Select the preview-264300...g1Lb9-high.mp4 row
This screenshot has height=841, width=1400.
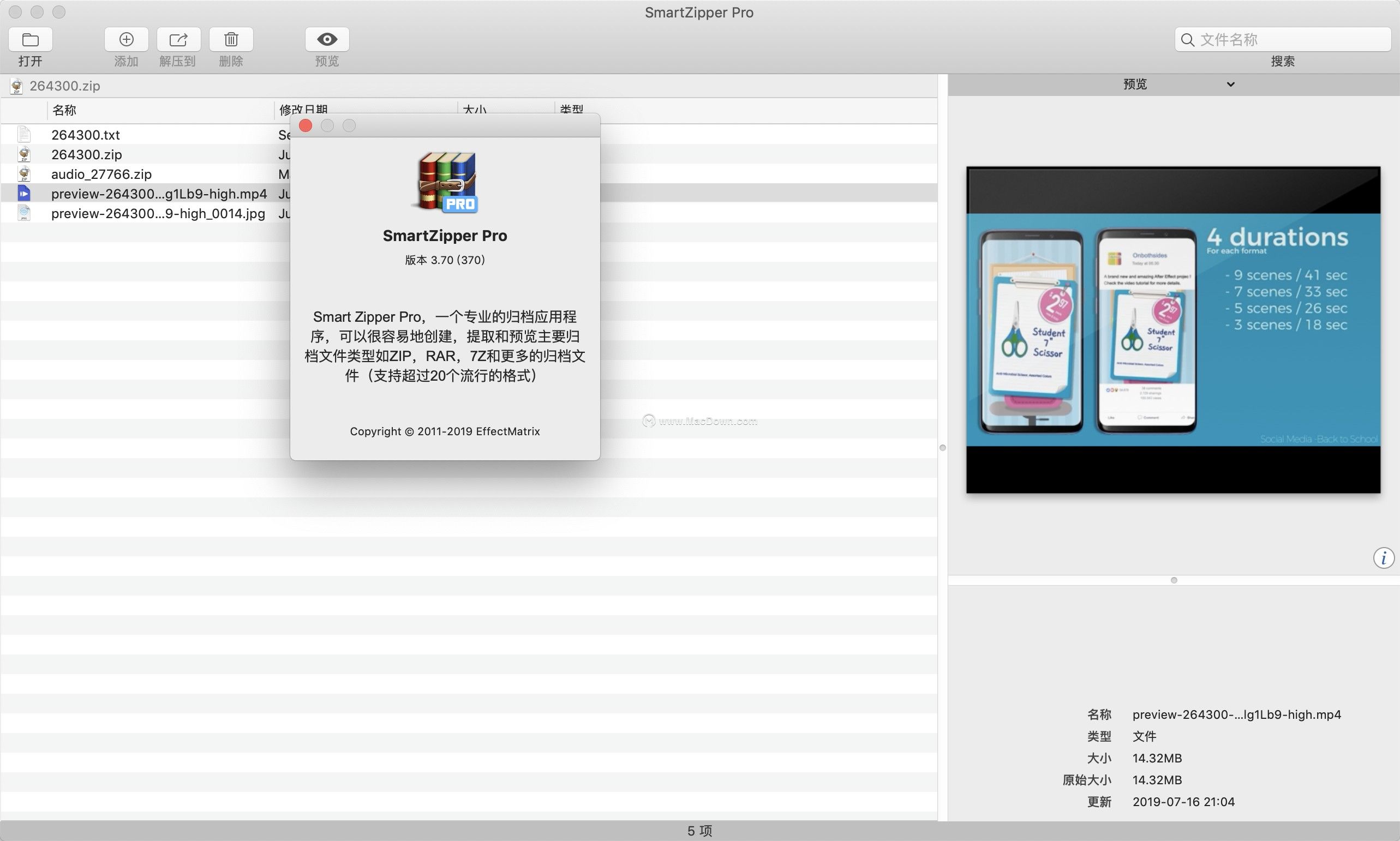click(x=468, y=193)
